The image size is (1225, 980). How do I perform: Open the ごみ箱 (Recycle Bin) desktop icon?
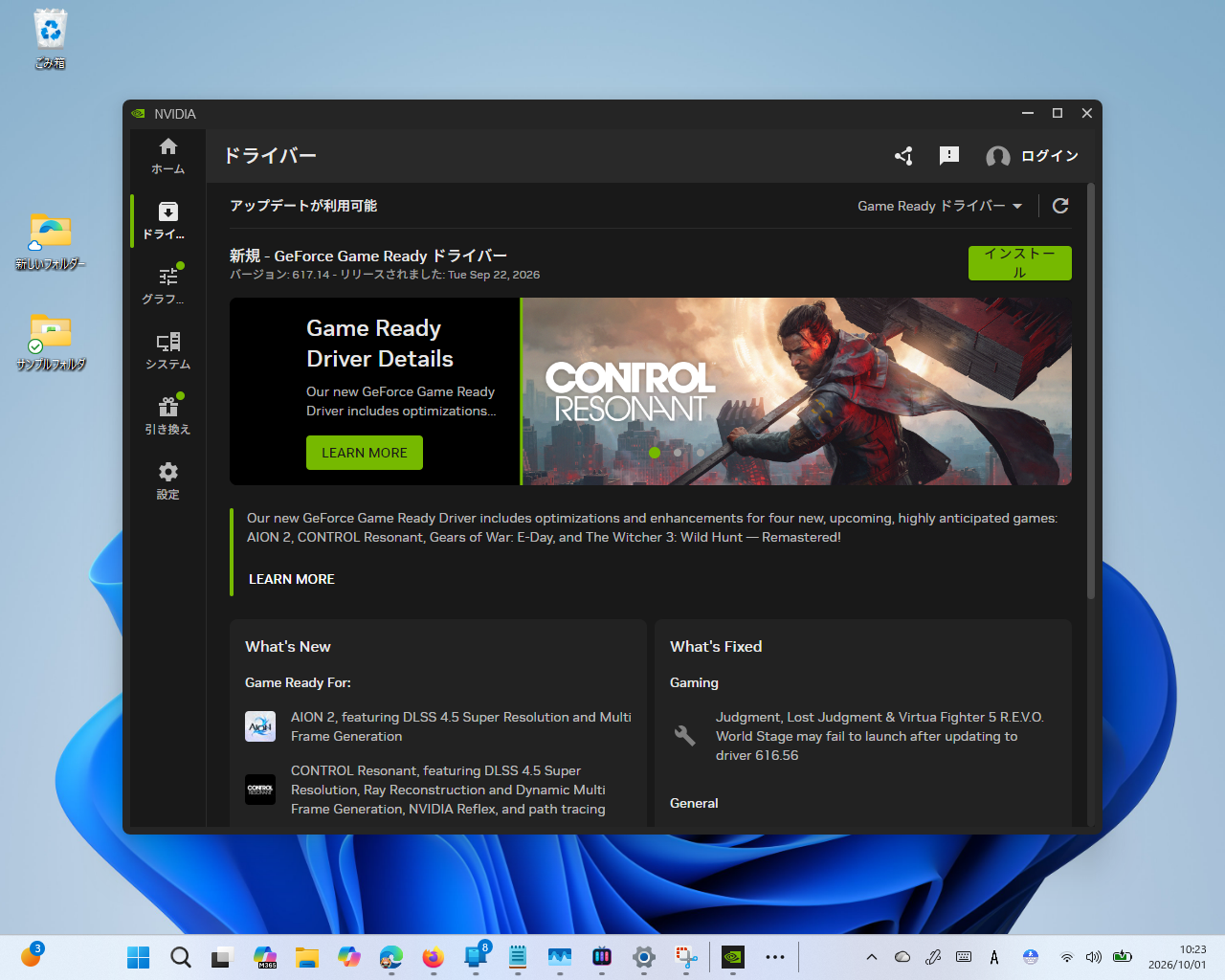(50, 39)
